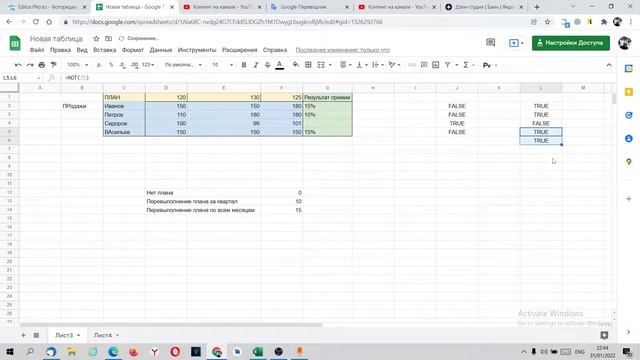Open the Расширения menu
This screenshot has width=640, height=360.
(x=240, y=50)
